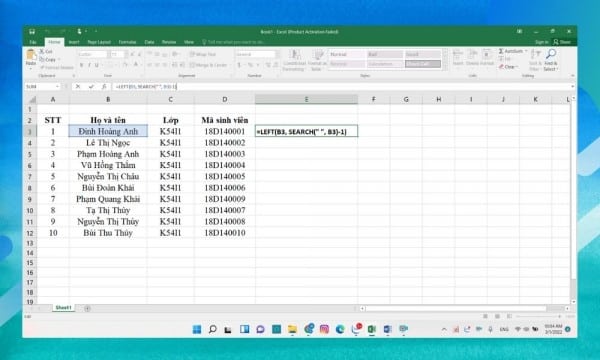
Task: Open the Insert Function fx dialog
Action: [104, 87]
